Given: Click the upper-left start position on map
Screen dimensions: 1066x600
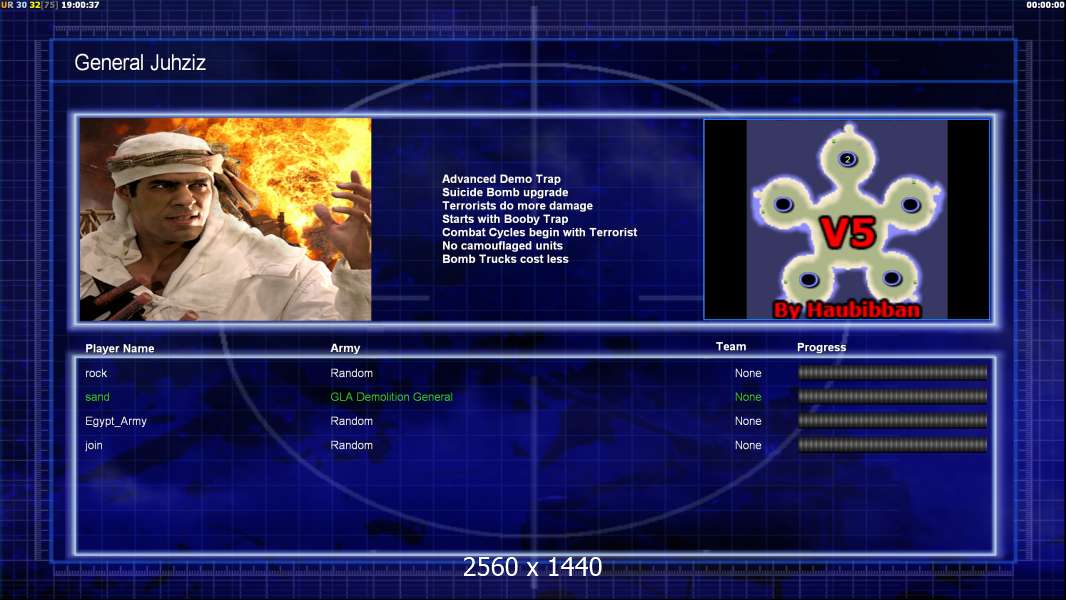Looking at the screenshot, I should coord(783,204).
